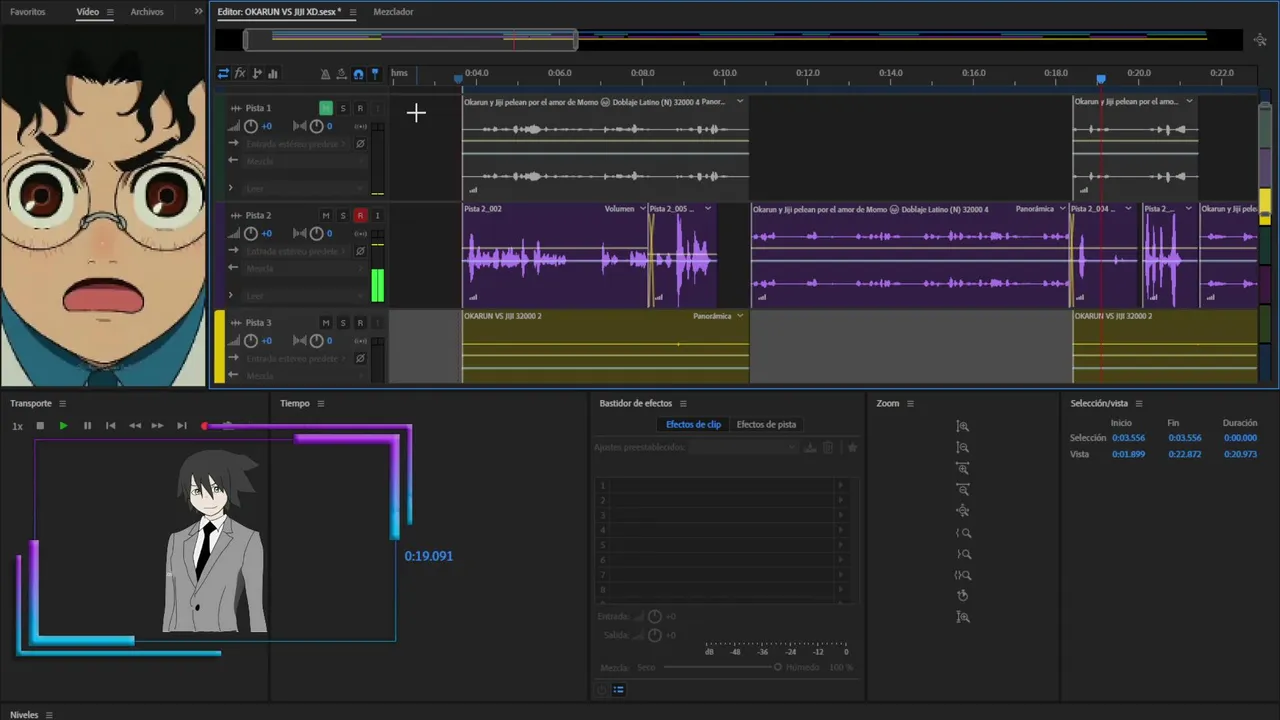Pause playback in Transporte panel
Screen dimensions: 1280x720
(87, 426)
